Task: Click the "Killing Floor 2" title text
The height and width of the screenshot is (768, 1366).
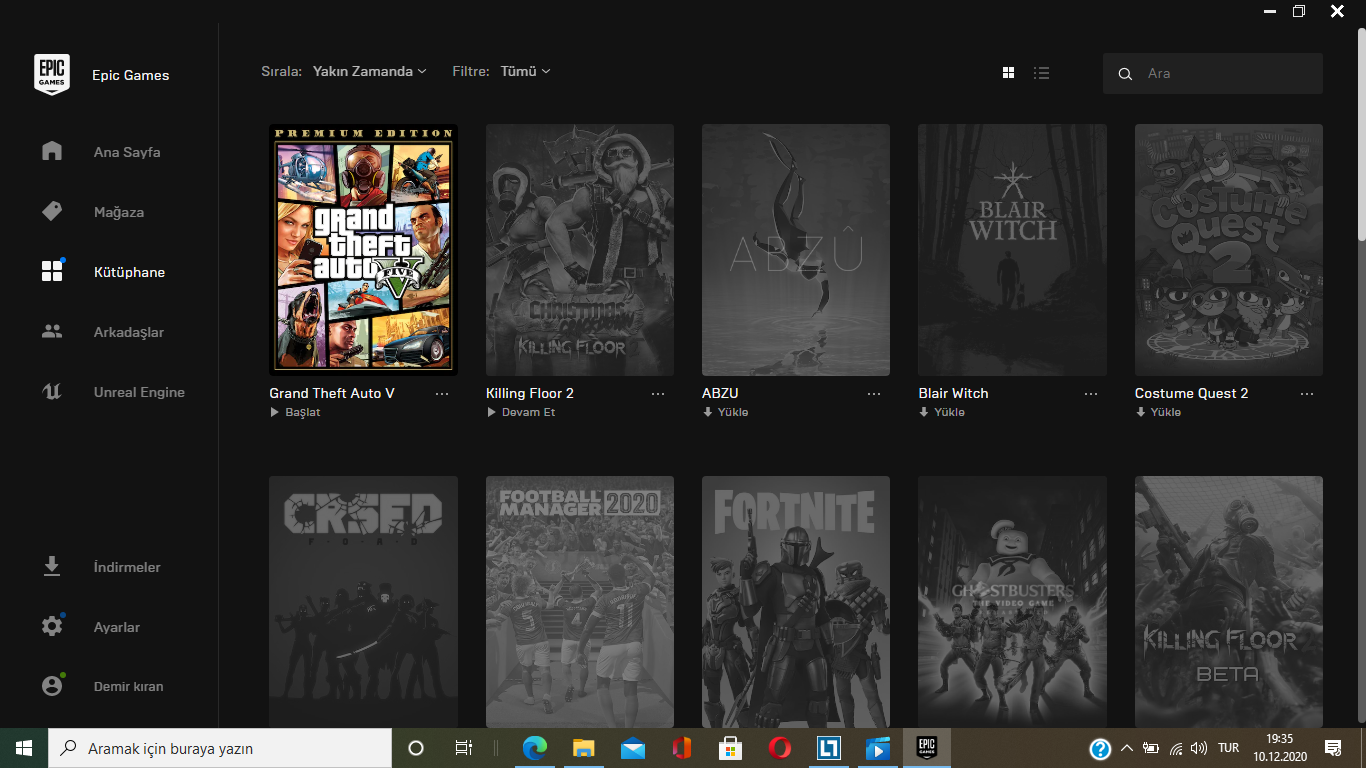Action: pyautogui.click(x=530, y=393)
